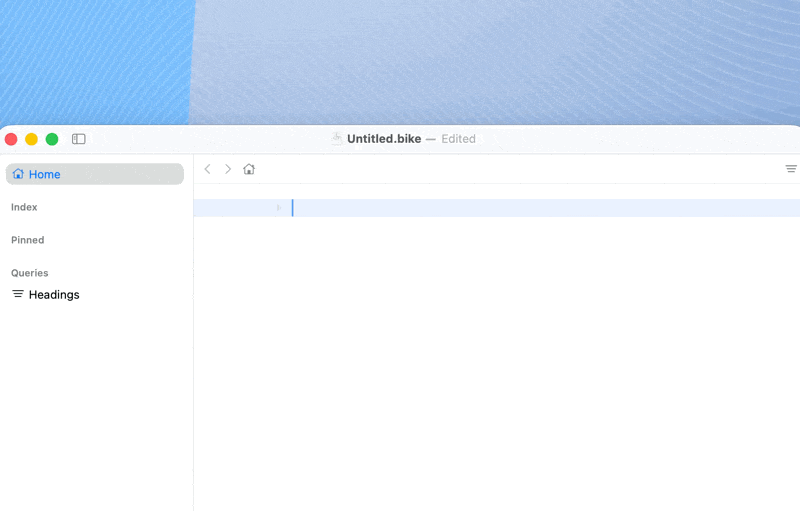This screenshot has width=800, height=511.
Task: Minimize the window with the yellow button
Action: (32, 139)
